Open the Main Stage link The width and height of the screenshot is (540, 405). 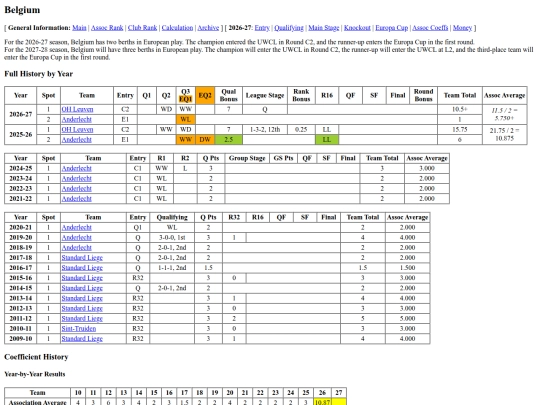(323, 28)
